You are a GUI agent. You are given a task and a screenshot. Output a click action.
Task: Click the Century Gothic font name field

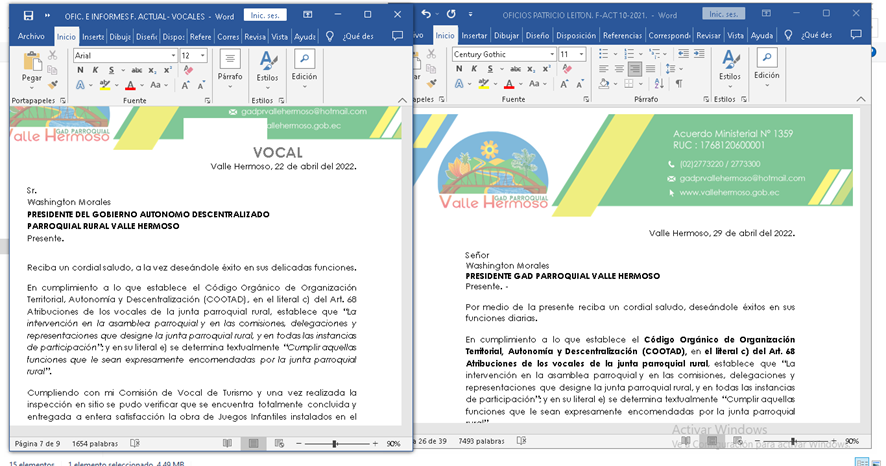pos(496,54)
